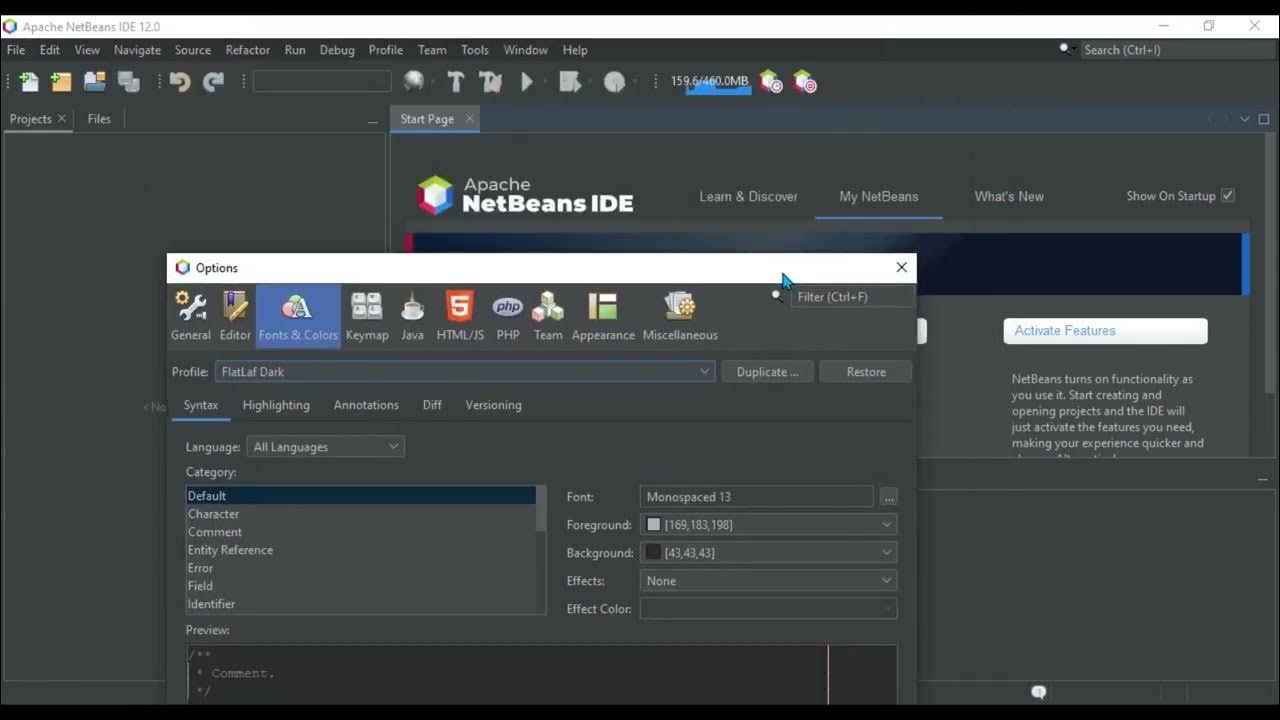
Task: Click the Debug Project icon
Action: coord(571,82)
